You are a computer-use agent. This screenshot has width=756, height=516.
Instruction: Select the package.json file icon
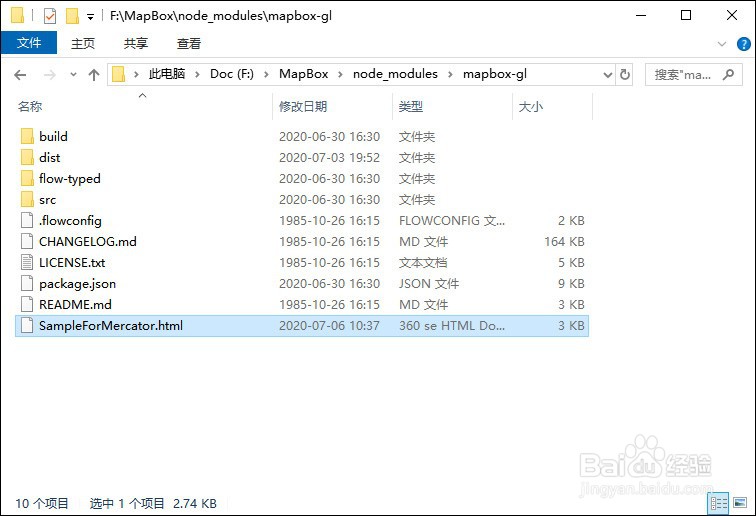pyautogui.click(x=27, y=284)
